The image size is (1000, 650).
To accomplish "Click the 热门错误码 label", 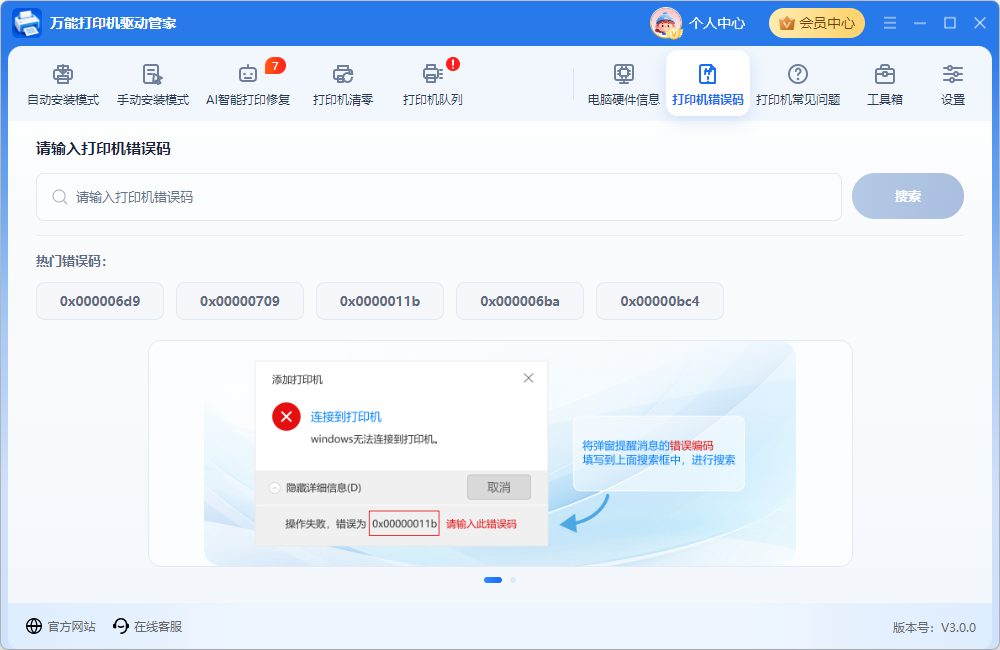I will 71,262.
